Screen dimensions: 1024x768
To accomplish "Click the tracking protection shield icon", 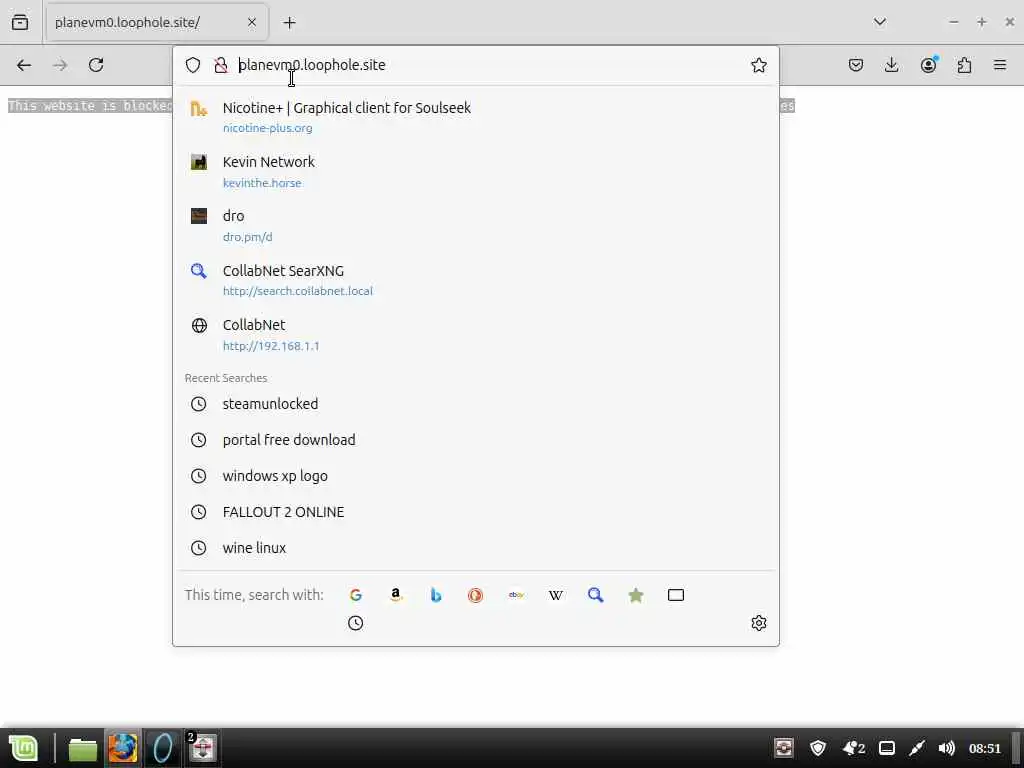I will click(193, 65).
